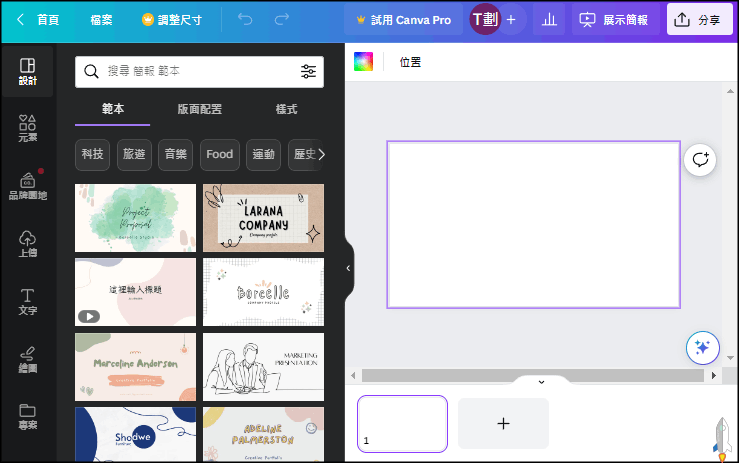The width and height of the screenshot is (739, 463).
Task: Open the 繪圖 draw tool
Action: tap(27, 359)
